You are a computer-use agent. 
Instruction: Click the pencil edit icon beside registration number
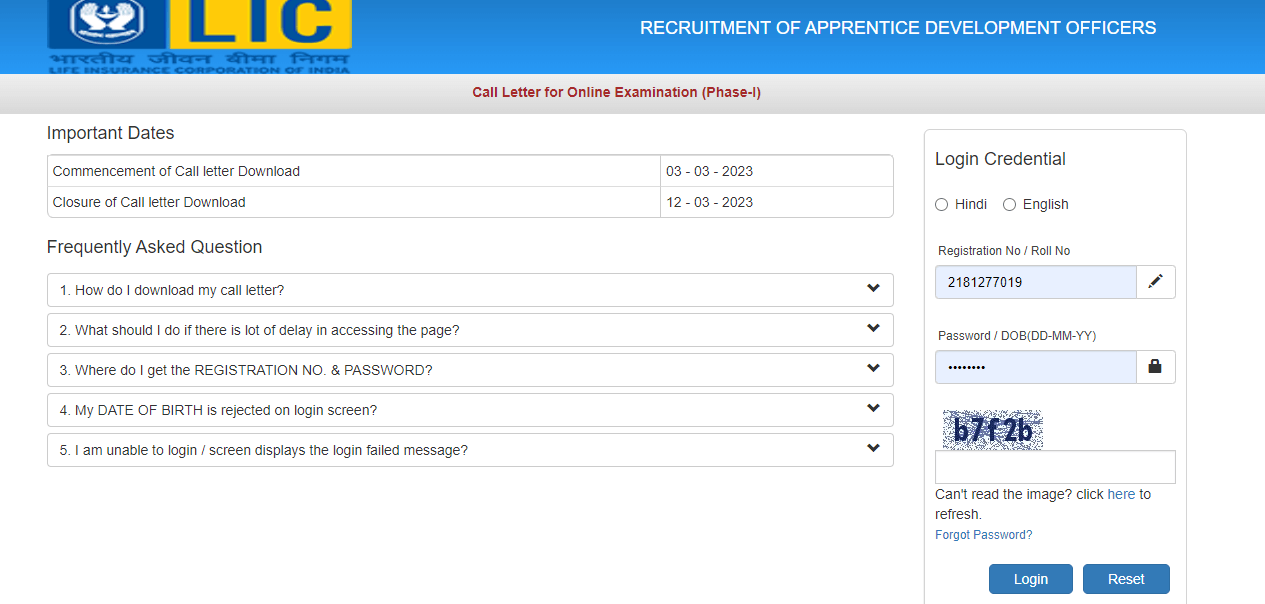pos(1155,281)
